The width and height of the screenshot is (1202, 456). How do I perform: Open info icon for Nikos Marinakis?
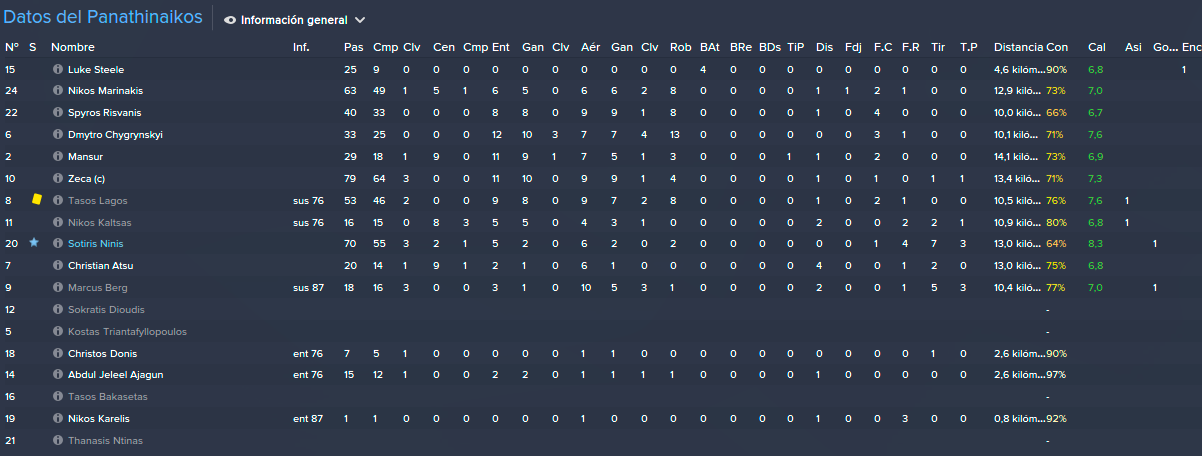coord(57,91)
